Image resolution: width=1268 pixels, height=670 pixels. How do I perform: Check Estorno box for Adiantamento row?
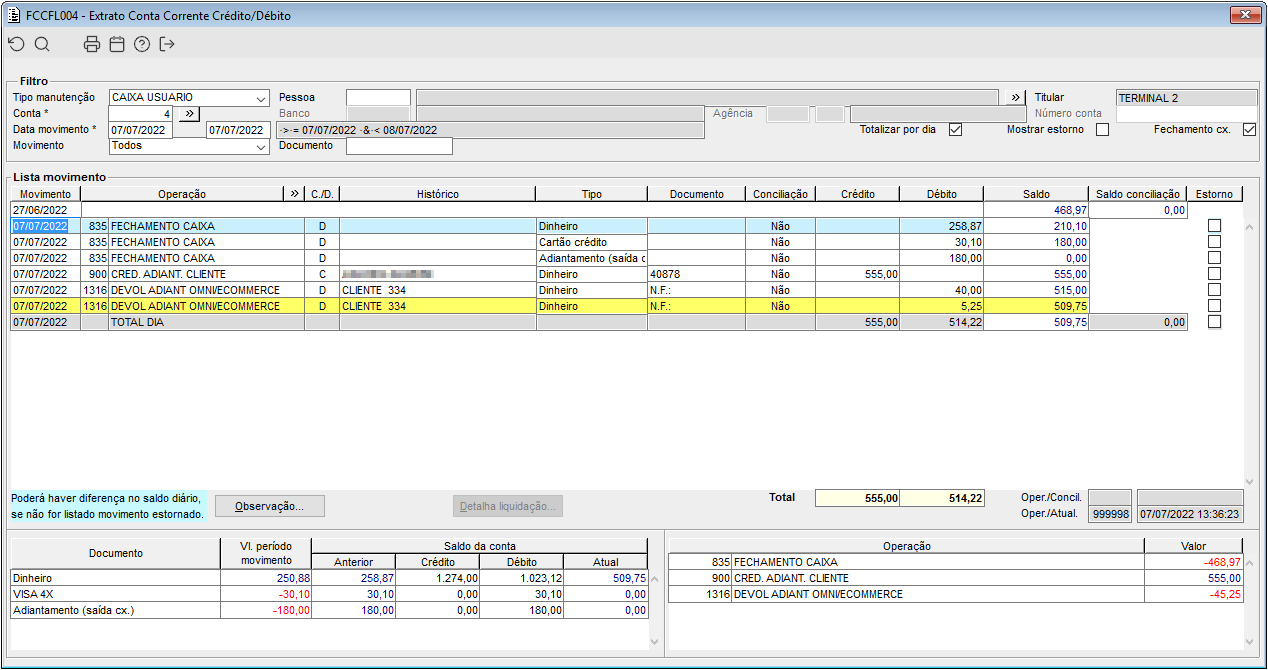point(1215,258)
